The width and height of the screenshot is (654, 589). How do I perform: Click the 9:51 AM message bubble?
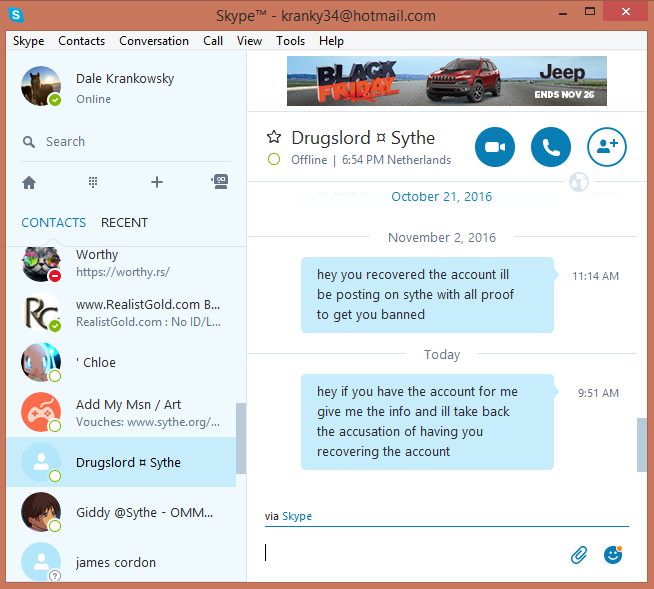pyautogui.click(x=427, y=422)
